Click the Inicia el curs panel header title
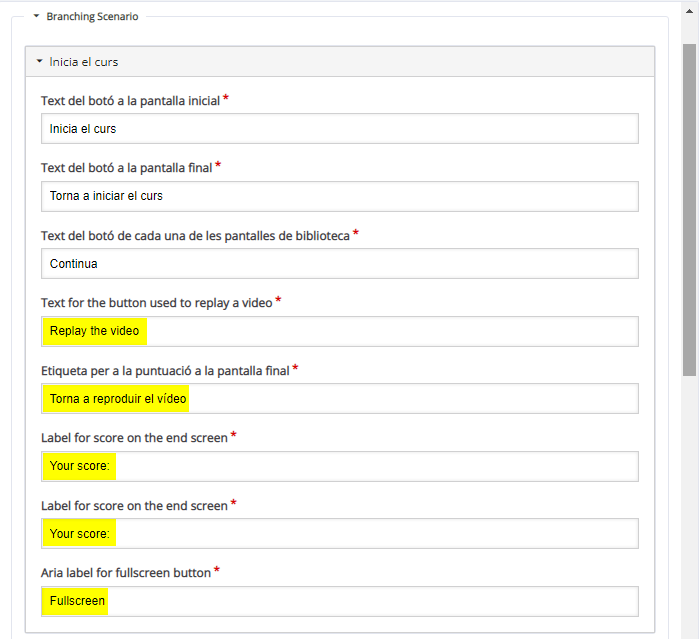This screenshot has width=699, height=639. click(x=83, y=62)
